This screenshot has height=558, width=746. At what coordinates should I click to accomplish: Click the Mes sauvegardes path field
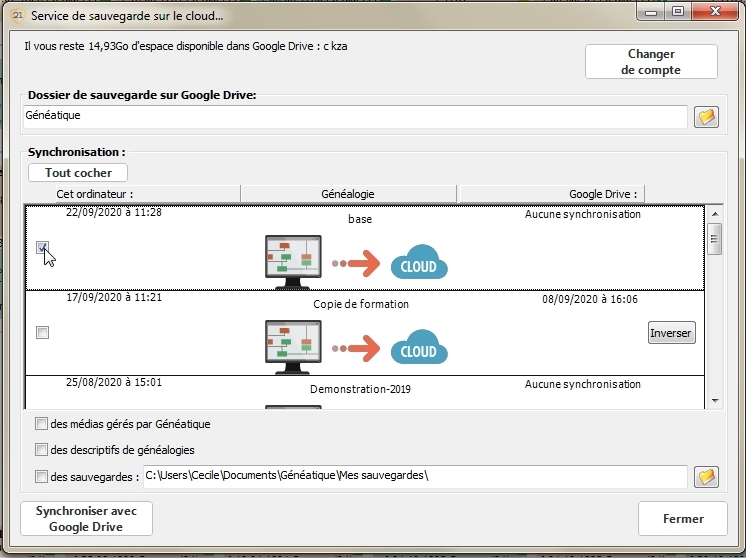coord(415,477)
